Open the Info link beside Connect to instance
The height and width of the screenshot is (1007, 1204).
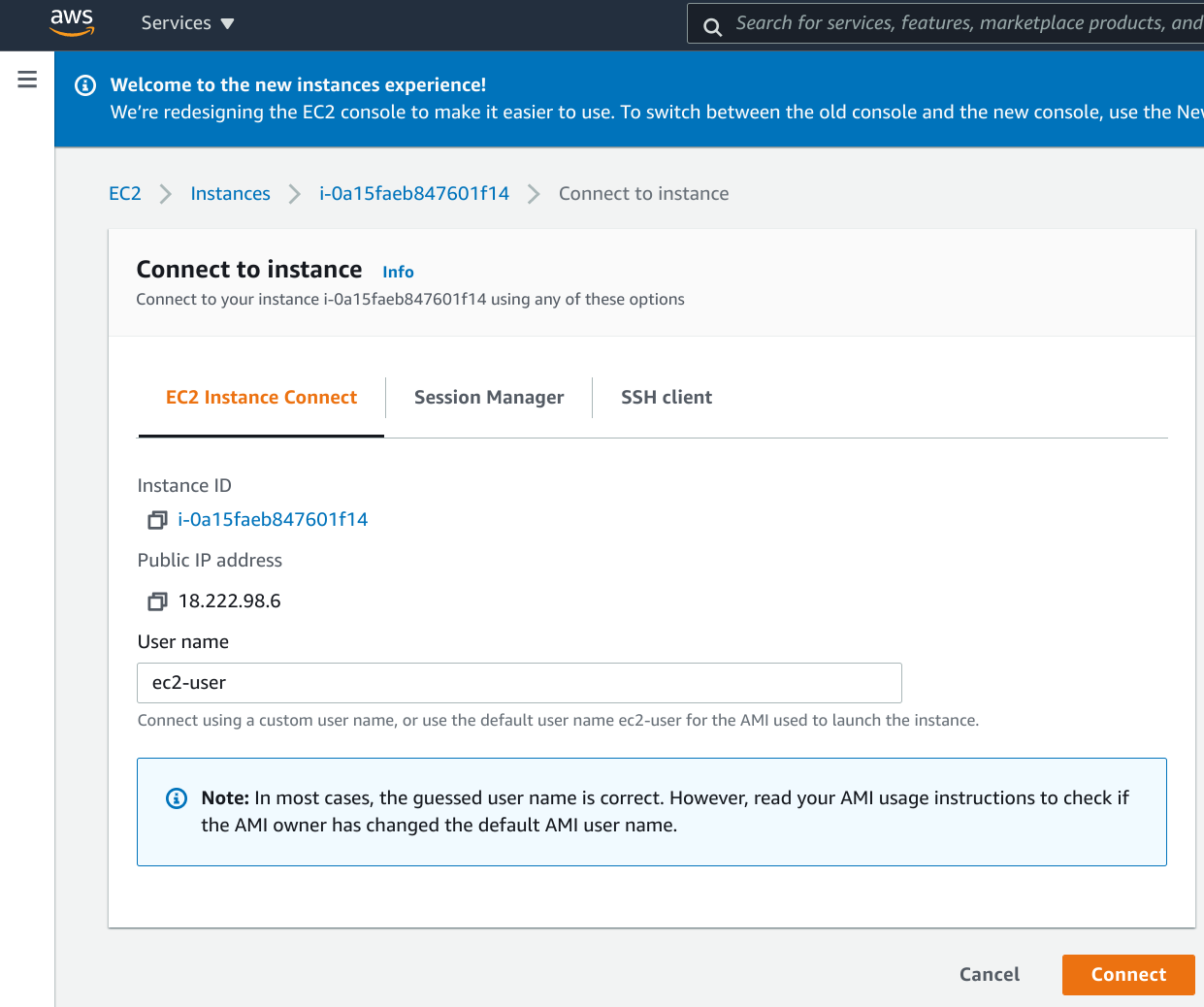[x=398, y=272]
